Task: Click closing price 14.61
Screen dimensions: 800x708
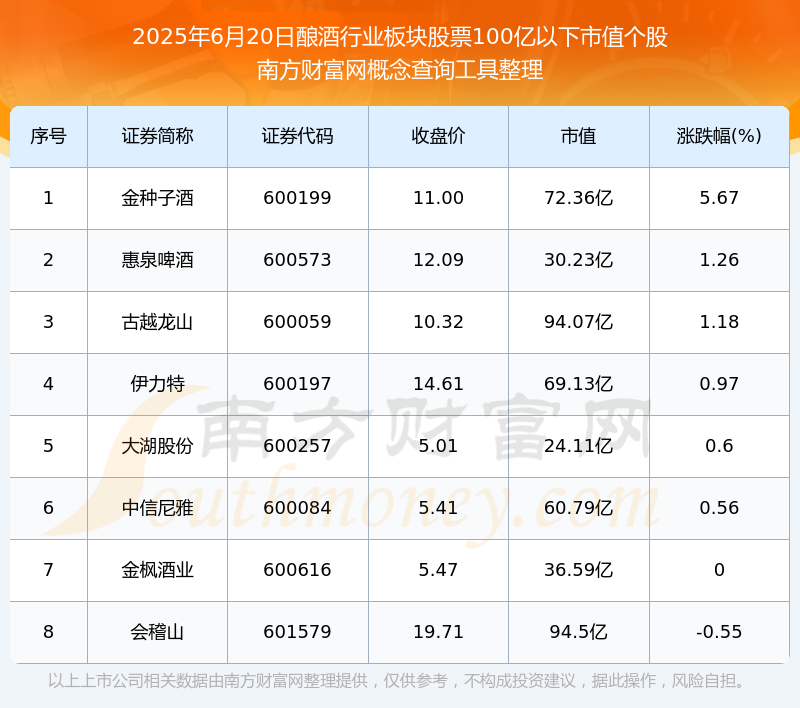Action: click(438, 384)
